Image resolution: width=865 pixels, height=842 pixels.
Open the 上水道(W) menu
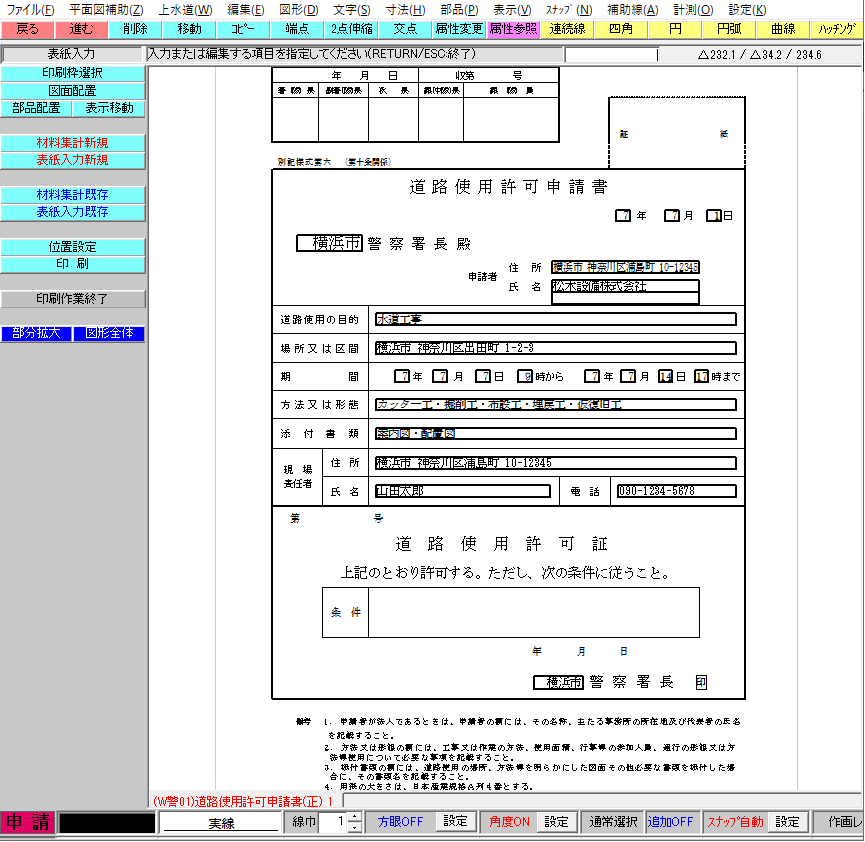tap(185, 10)
